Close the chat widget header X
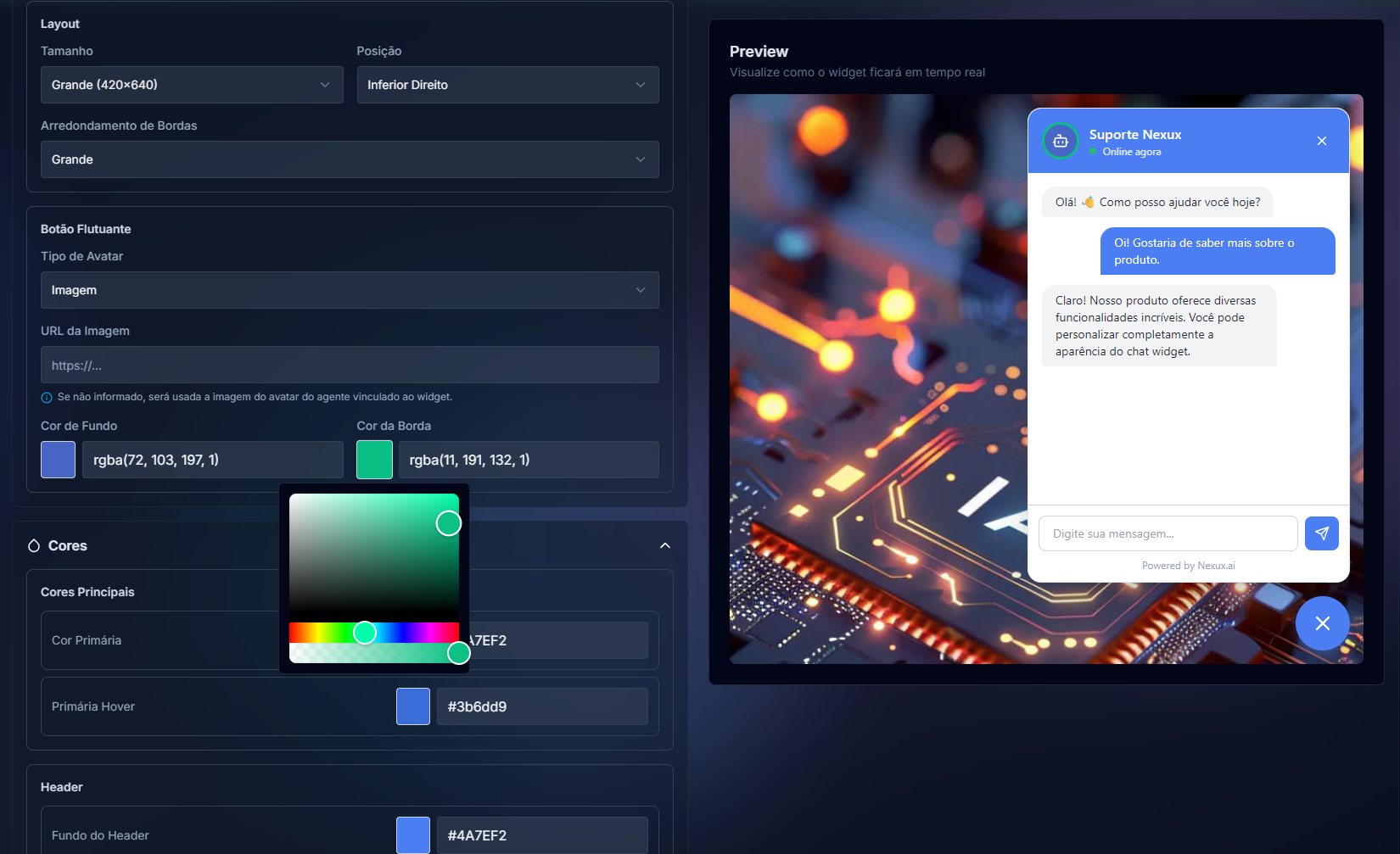This screenshot has width=1400, height=854. [x=1321, y=141]
